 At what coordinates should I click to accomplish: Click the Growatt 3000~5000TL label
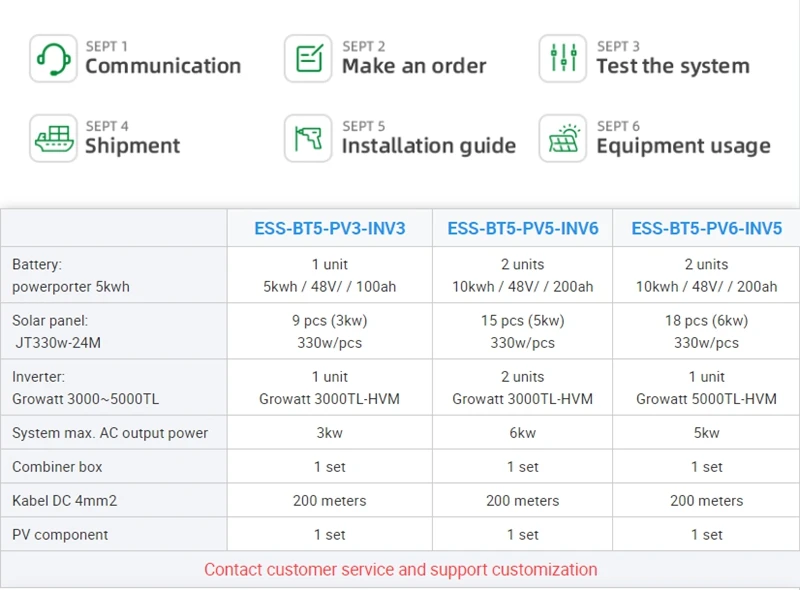pos(85,399)
